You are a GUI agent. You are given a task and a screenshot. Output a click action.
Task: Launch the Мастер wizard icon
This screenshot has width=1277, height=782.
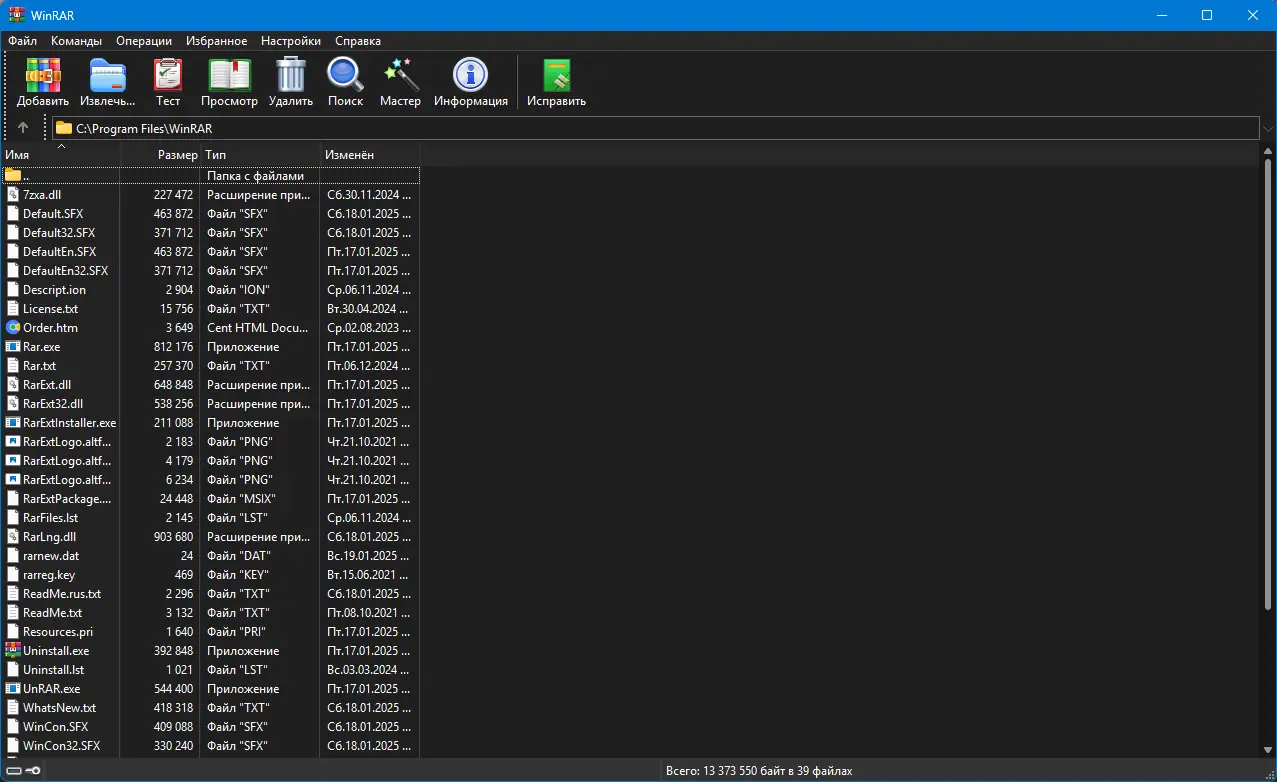(x=400, y=83)
